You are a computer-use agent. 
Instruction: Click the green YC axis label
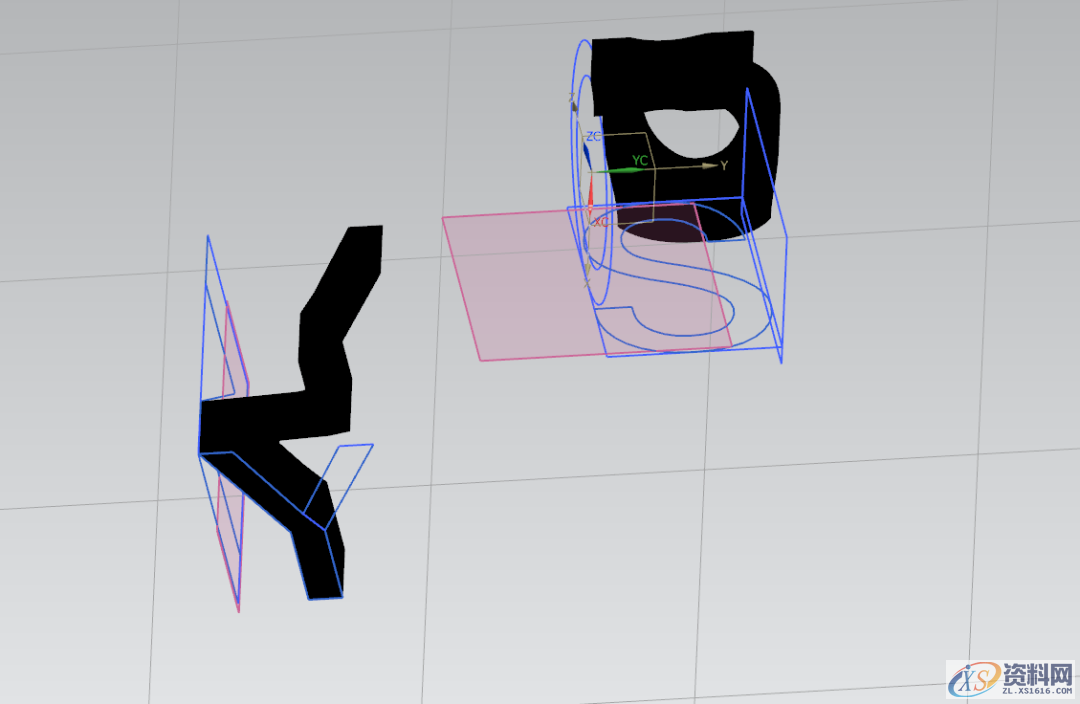tap(640, 160)
